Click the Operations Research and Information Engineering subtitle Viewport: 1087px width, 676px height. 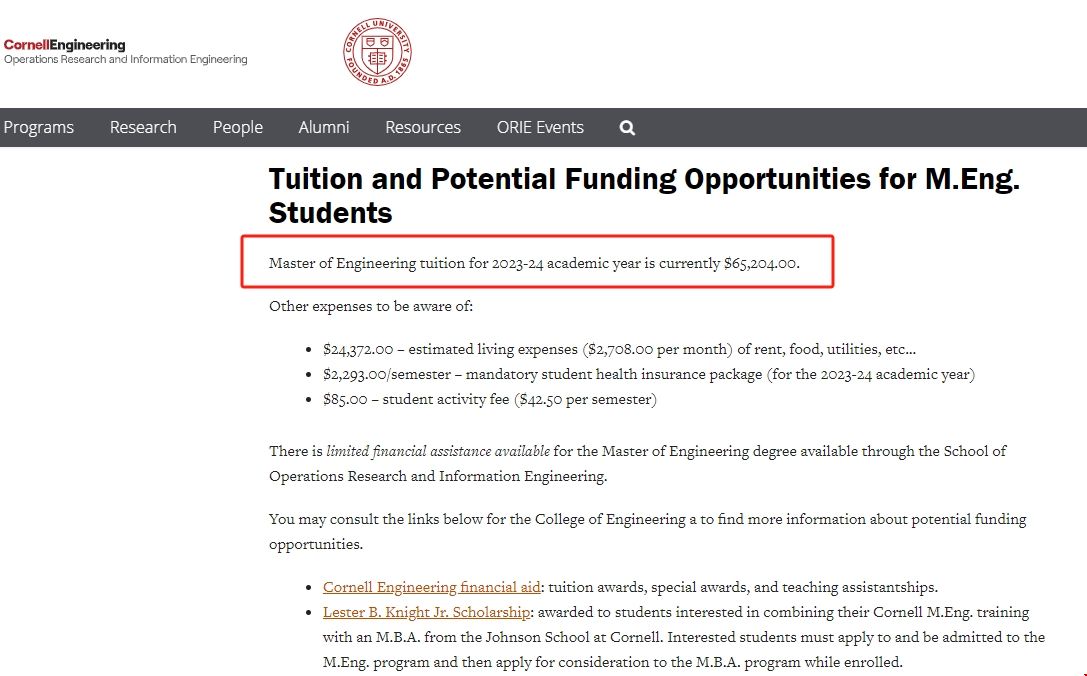[126, 59]
